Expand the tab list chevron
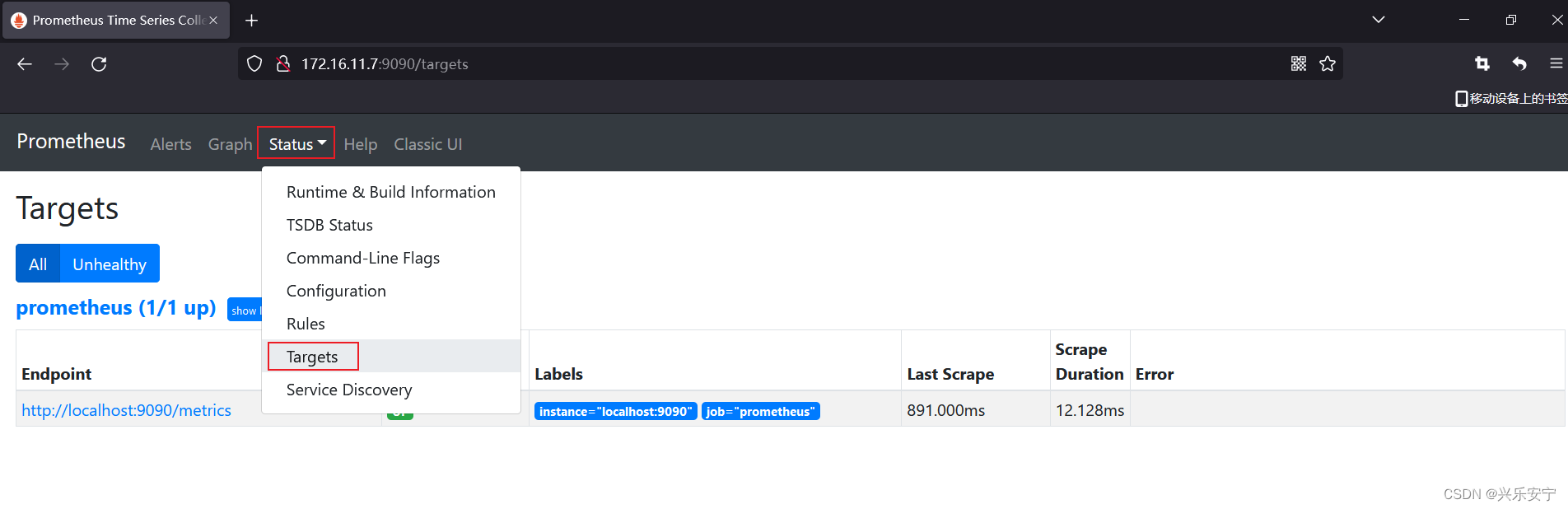This screenshot has width=1568, height=509. (1379, 20)
